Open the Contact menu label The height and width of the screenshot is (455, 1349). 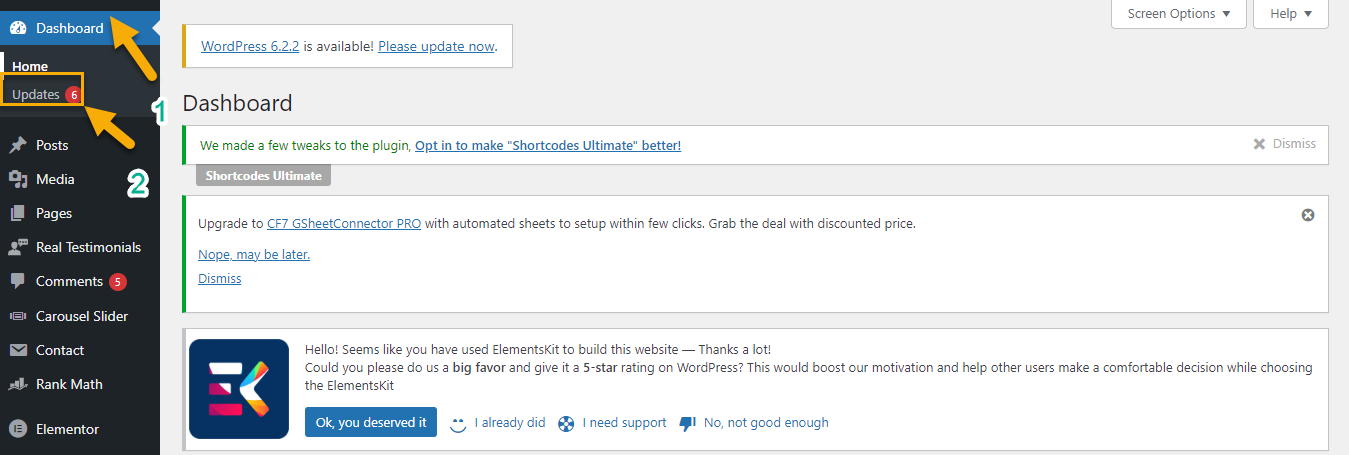[60, 350]
